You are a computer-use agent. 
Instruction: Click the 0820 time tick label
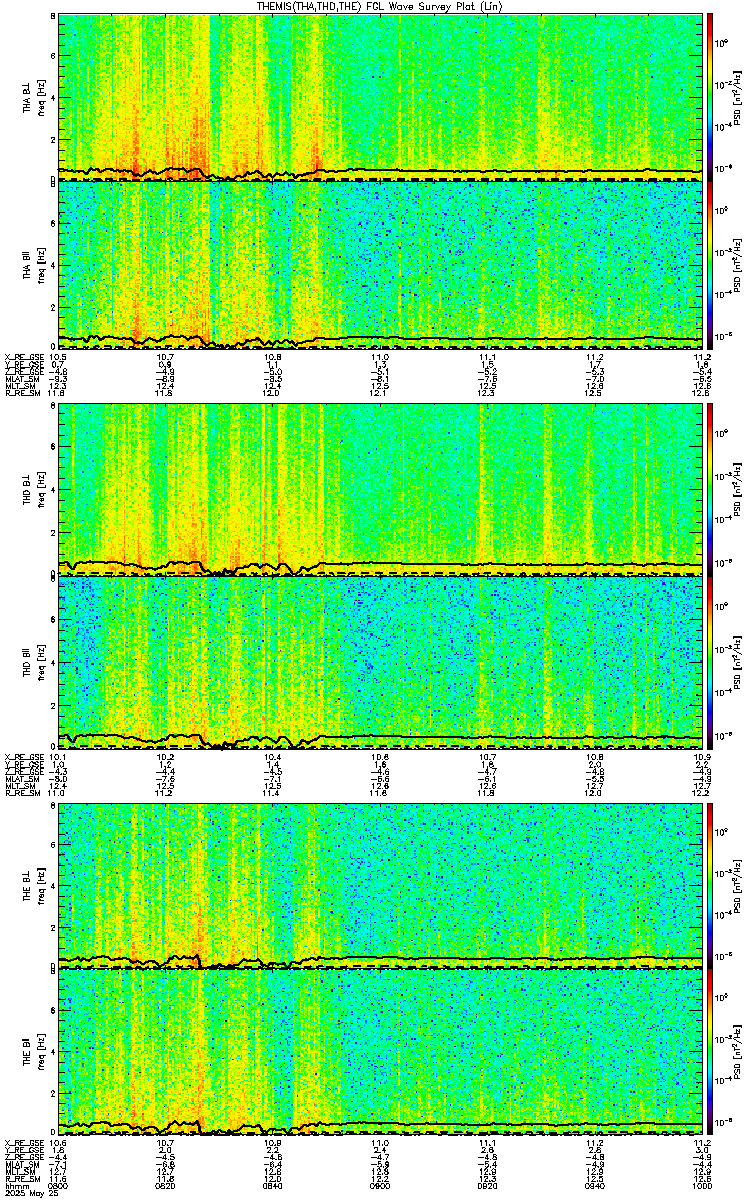click(165, 1185)
